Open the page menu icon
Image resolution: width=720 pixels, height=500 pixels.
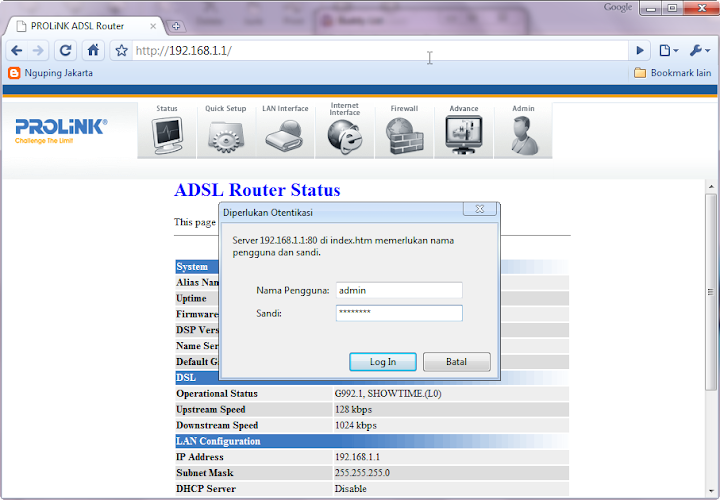pos(668,51)
